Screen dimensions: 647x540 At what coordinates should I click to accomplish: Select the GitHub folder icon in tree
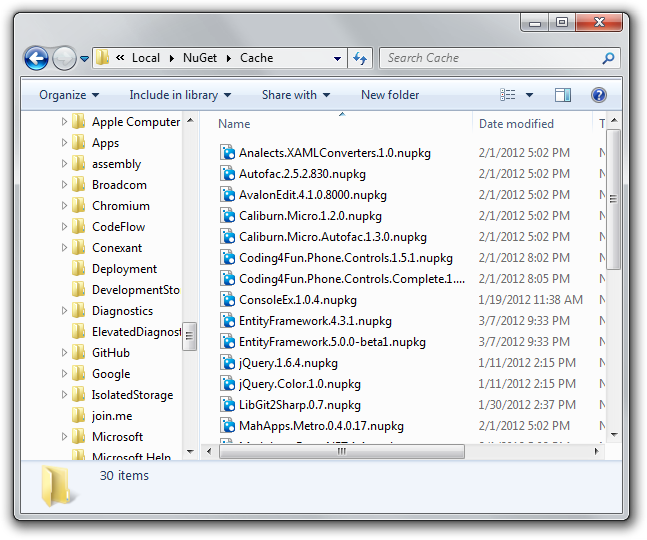(78, 353)
